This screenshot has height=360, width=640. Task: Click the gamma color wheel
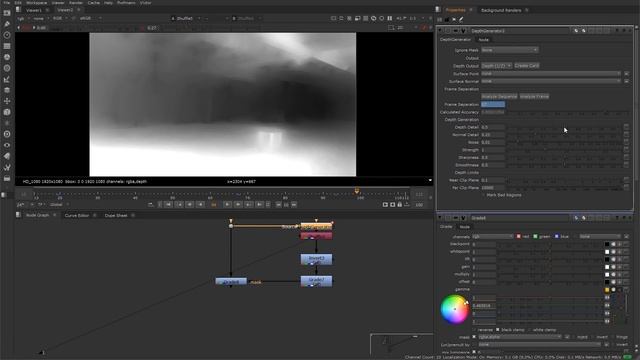(455, 309)
